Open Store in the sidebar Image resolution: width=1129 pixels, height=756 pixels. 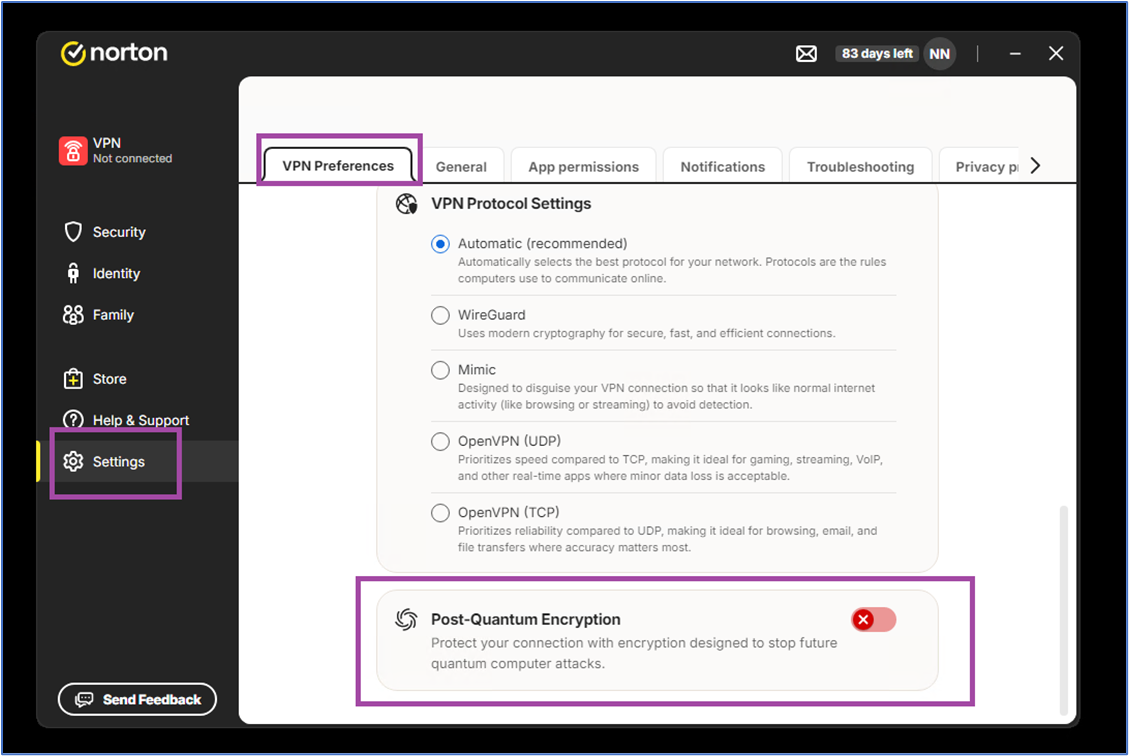137,379
